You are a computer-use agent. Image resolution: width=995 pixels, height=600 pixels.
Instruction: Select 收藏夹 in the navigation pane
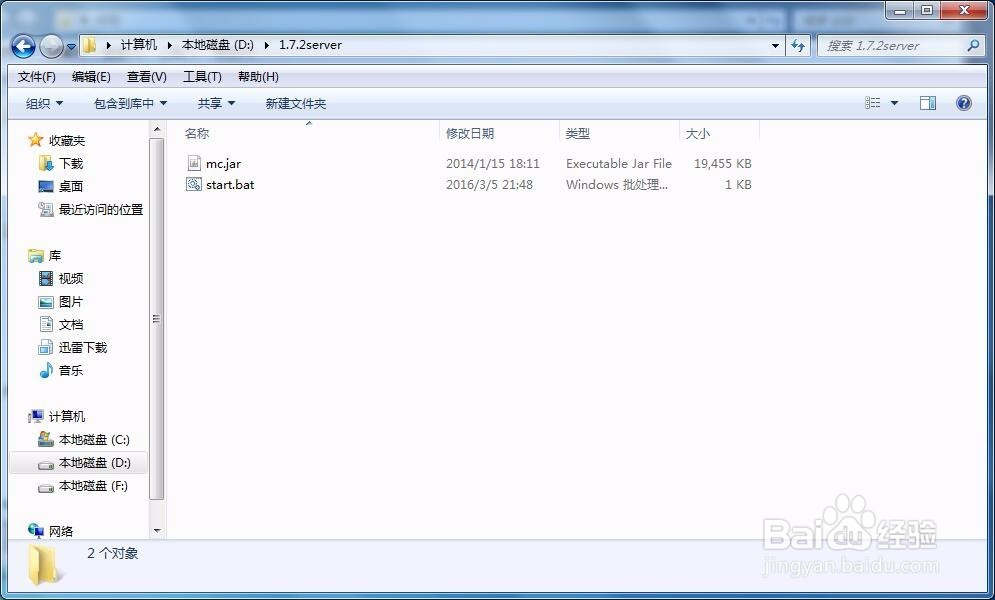(67, 140)
